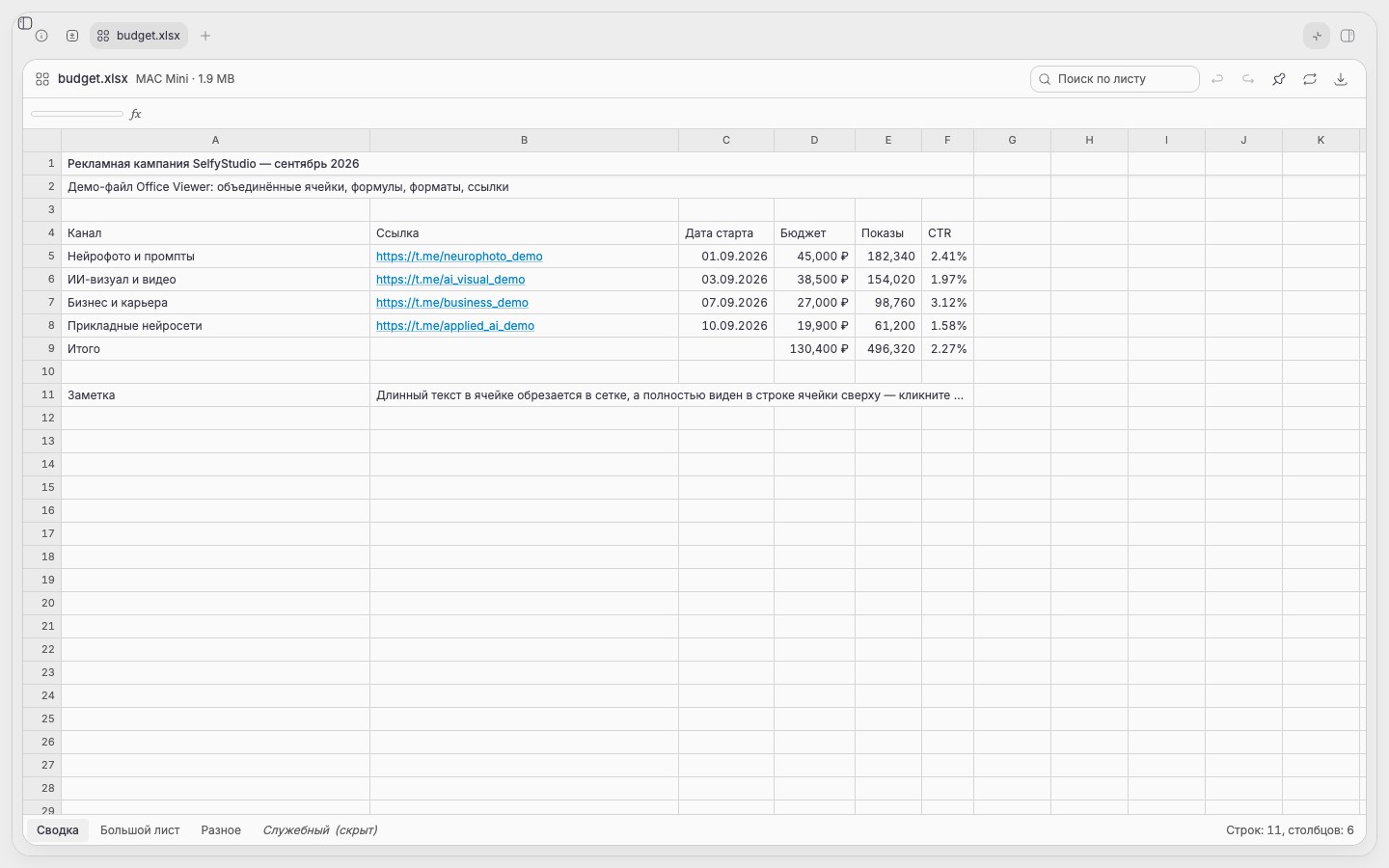Follow the t.me/applied_ai_demo link
The width and height of the screenshot is (1389, 868).
pyautogui.click(x=455, y=326)
